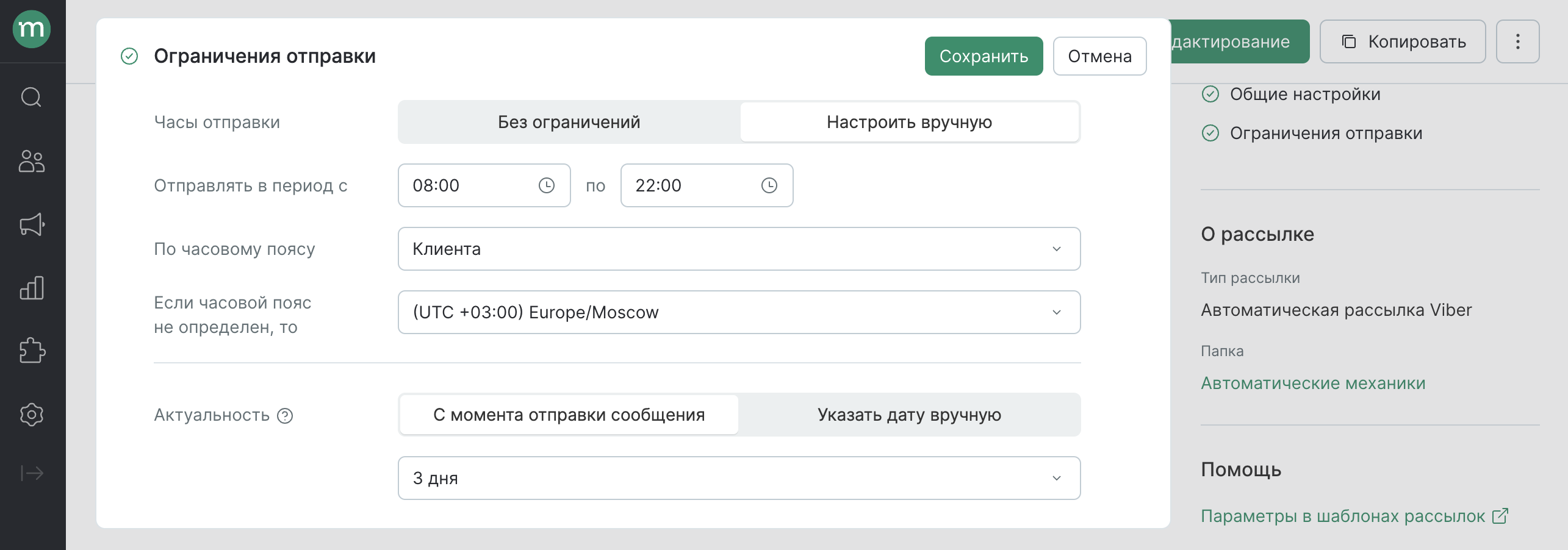Open the settings gear icon in sidebar
1568x550 pixels.
coord(32,415)
